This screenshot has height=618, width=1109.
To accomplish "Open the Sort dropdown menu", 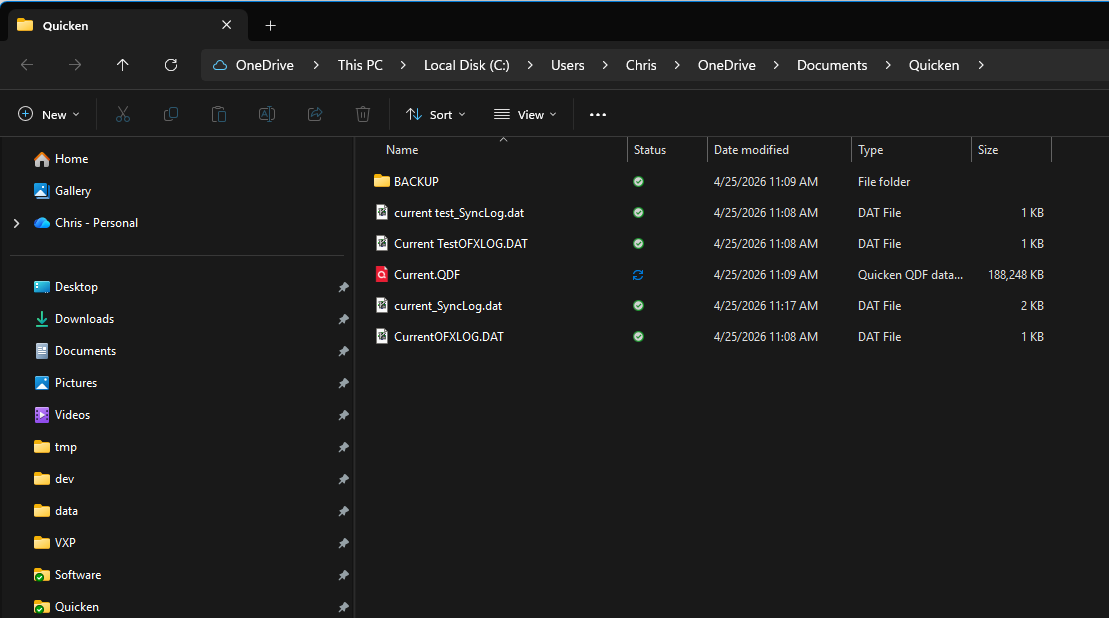I will pos(435,115).
